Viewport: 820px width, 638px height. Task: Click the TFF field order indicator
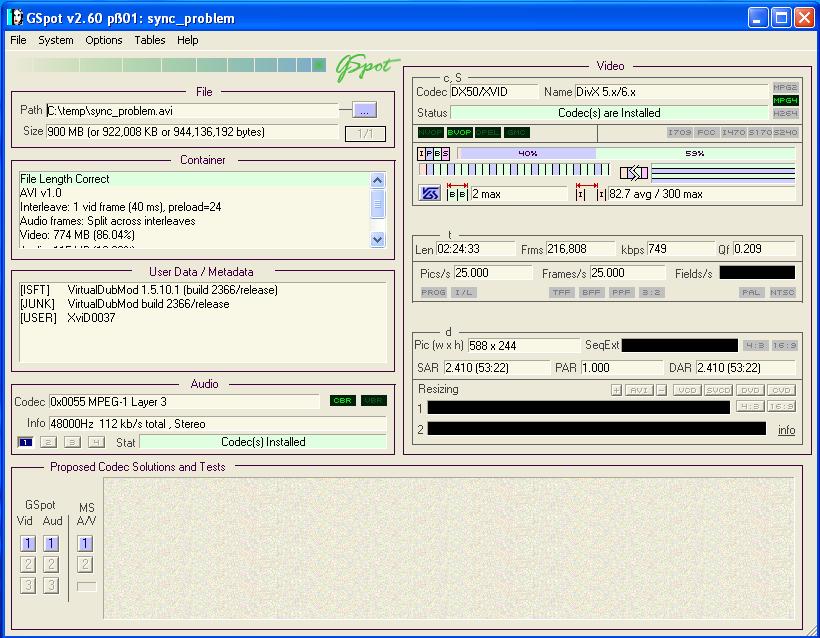[562, 292]
